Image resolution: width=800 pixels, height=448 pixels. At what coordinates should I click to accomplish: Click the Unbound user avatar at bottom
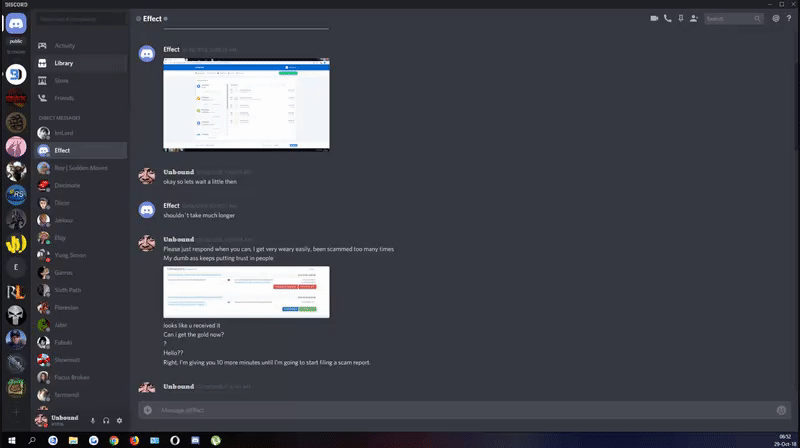point(41,420)
